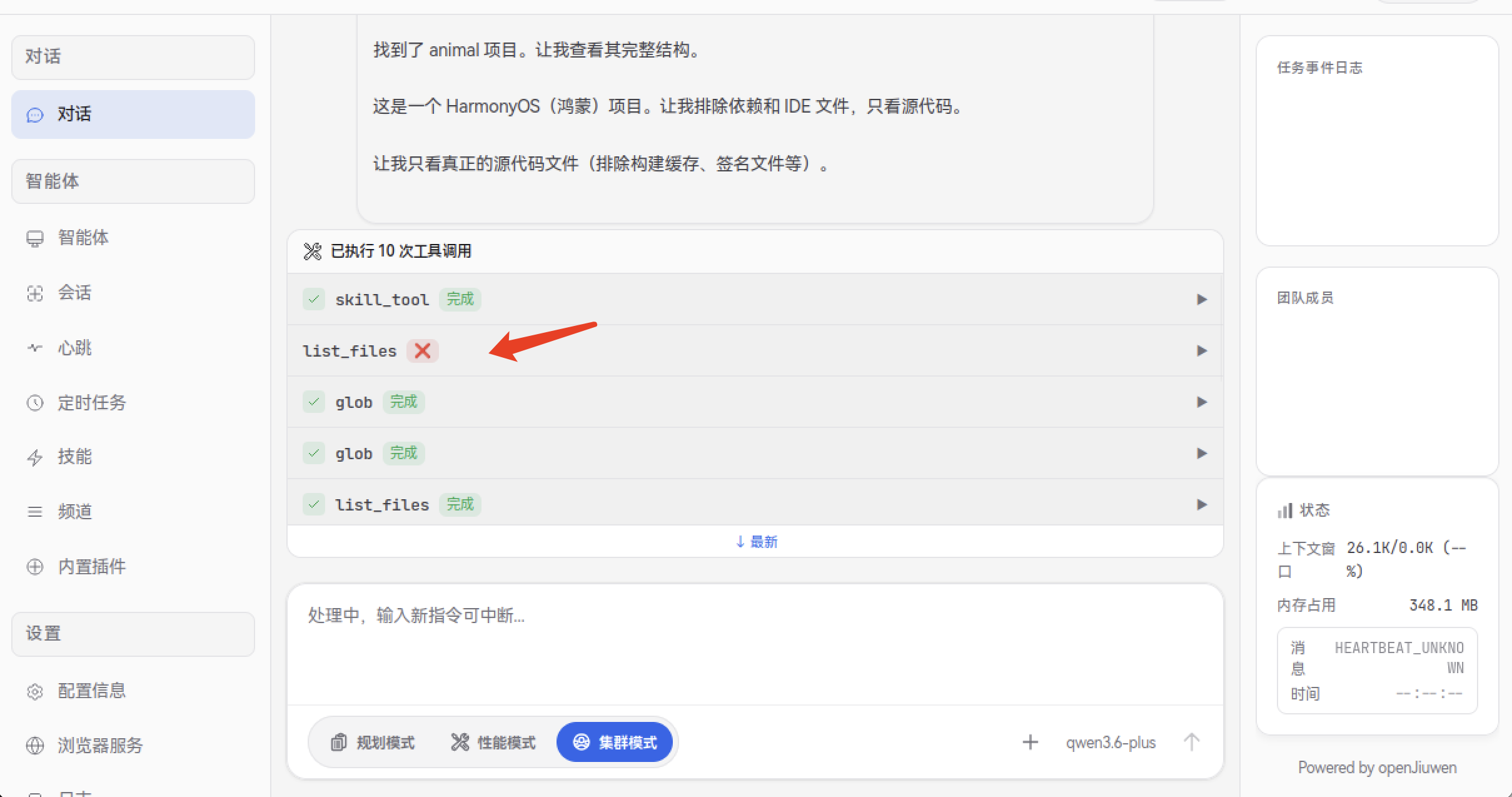Click the red X on list_files row
The height and width of the screenshot is (797, 1512).
point(423,351)
